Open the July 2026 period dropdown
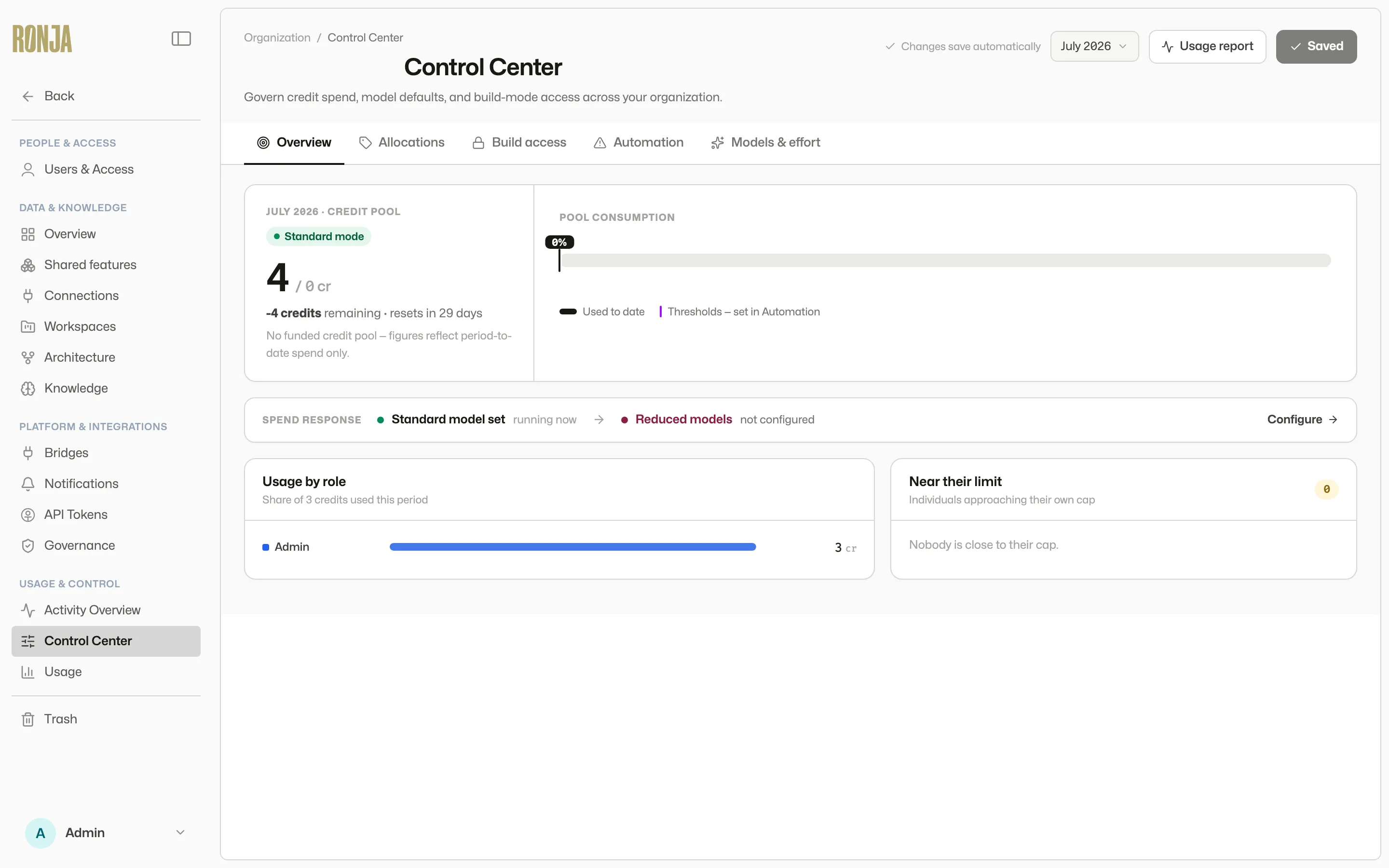The height and width of the screenshot is (868, 1389). (1094, 46)
